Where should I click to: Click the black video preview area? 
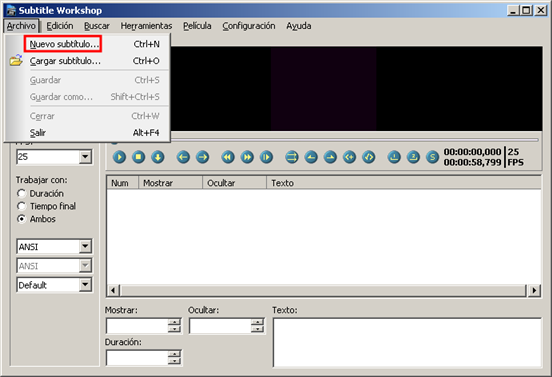pos(356,88)
